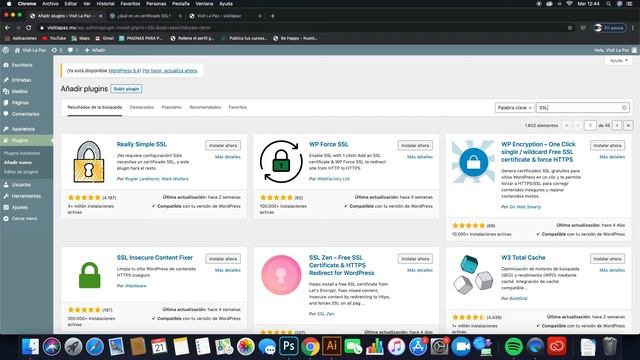Switch to Recomendados tab
Viewport: 640px width, 360px height.
coord(205,107)
